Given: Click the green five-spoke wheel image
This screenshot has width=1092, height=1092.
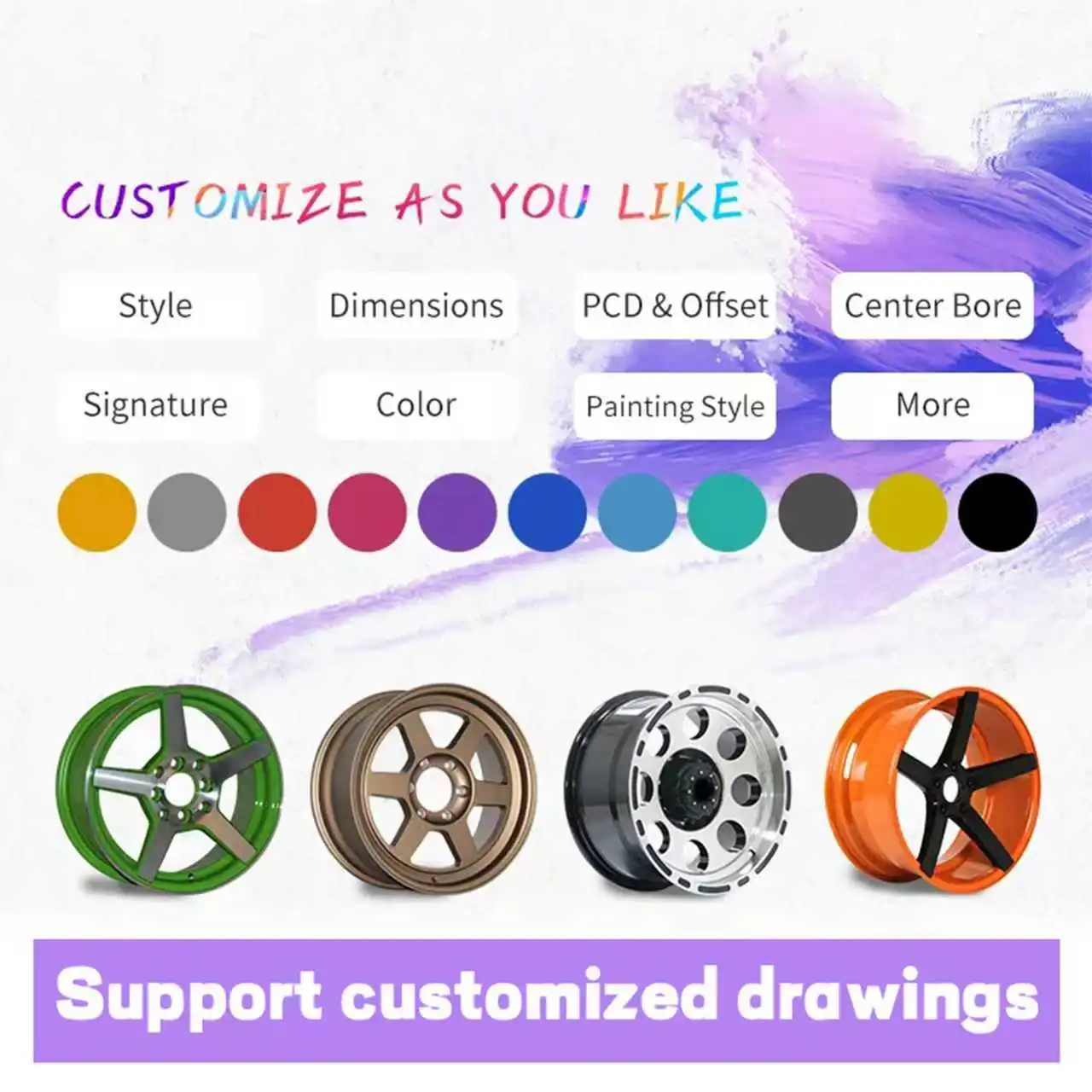Looking at the screenshot, I should pos(171,787).
